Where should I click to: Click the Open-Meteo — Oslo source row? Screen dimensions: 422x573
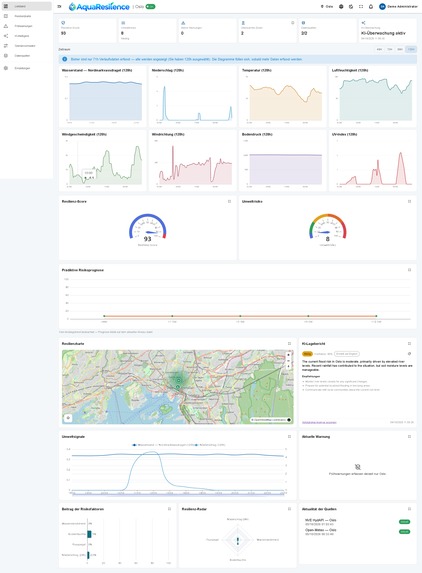point(357,532)
